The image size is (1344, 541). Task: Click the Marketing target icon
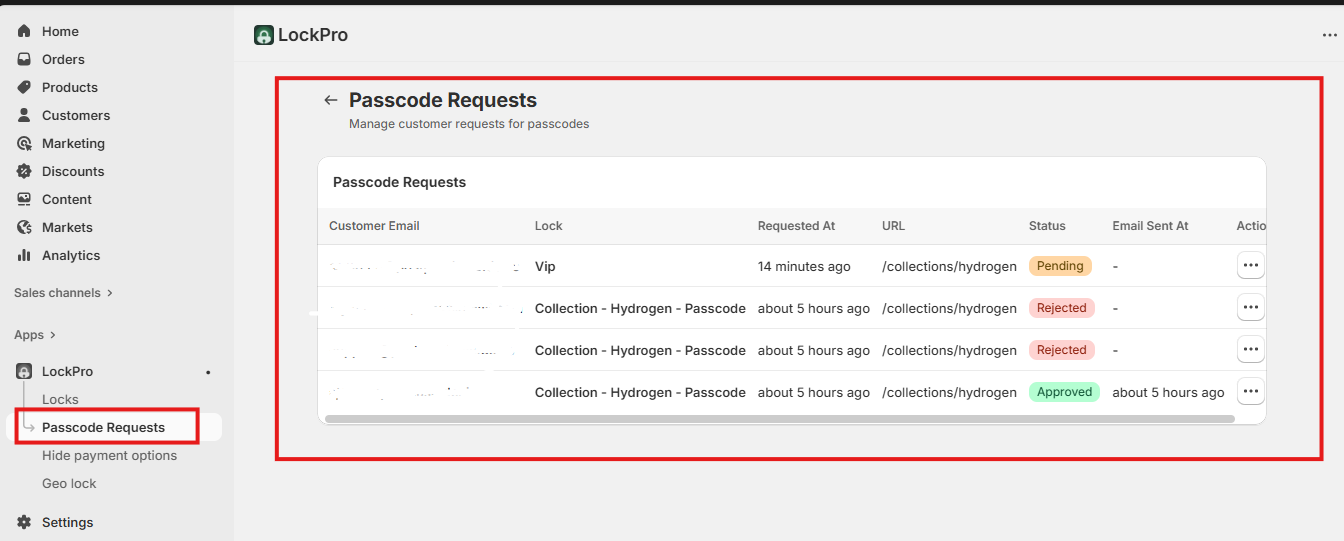24,143
